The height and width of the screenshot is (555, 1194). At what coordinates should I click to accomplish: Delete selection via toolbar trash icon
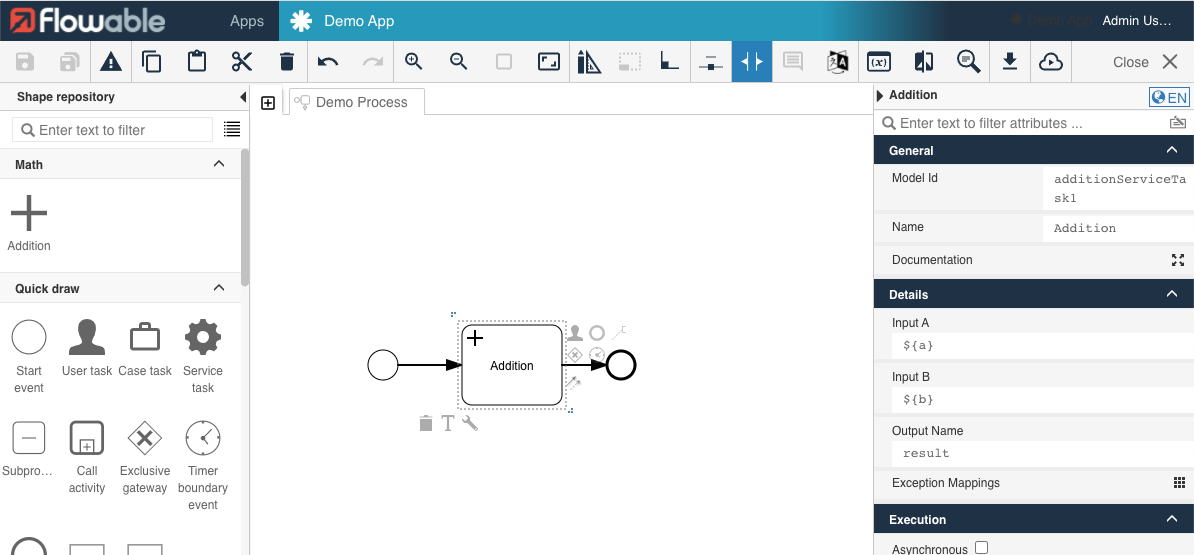tap(286, 62)
